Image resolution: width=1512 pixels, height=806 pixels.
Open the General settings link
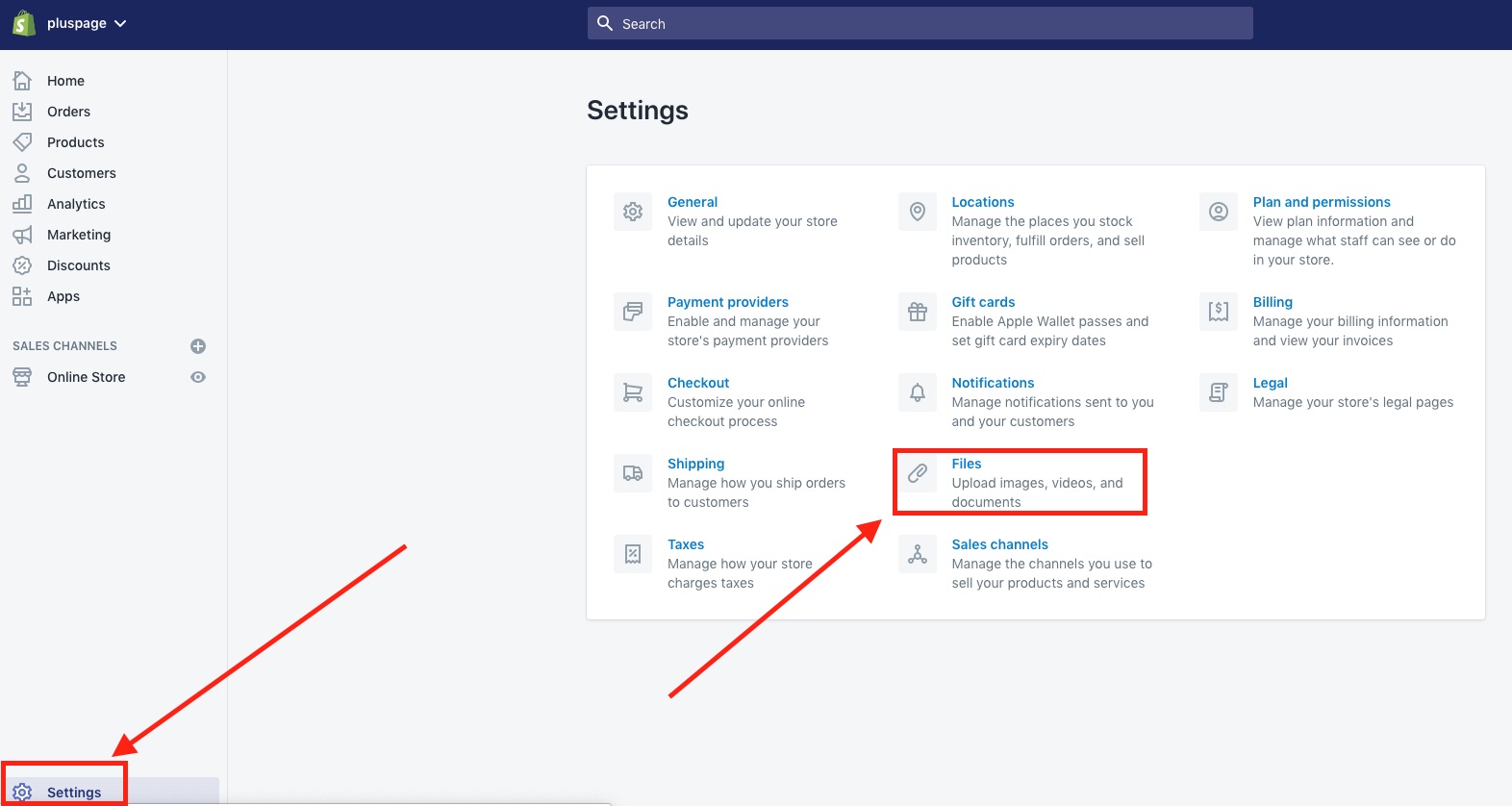(x=693, y=202)
